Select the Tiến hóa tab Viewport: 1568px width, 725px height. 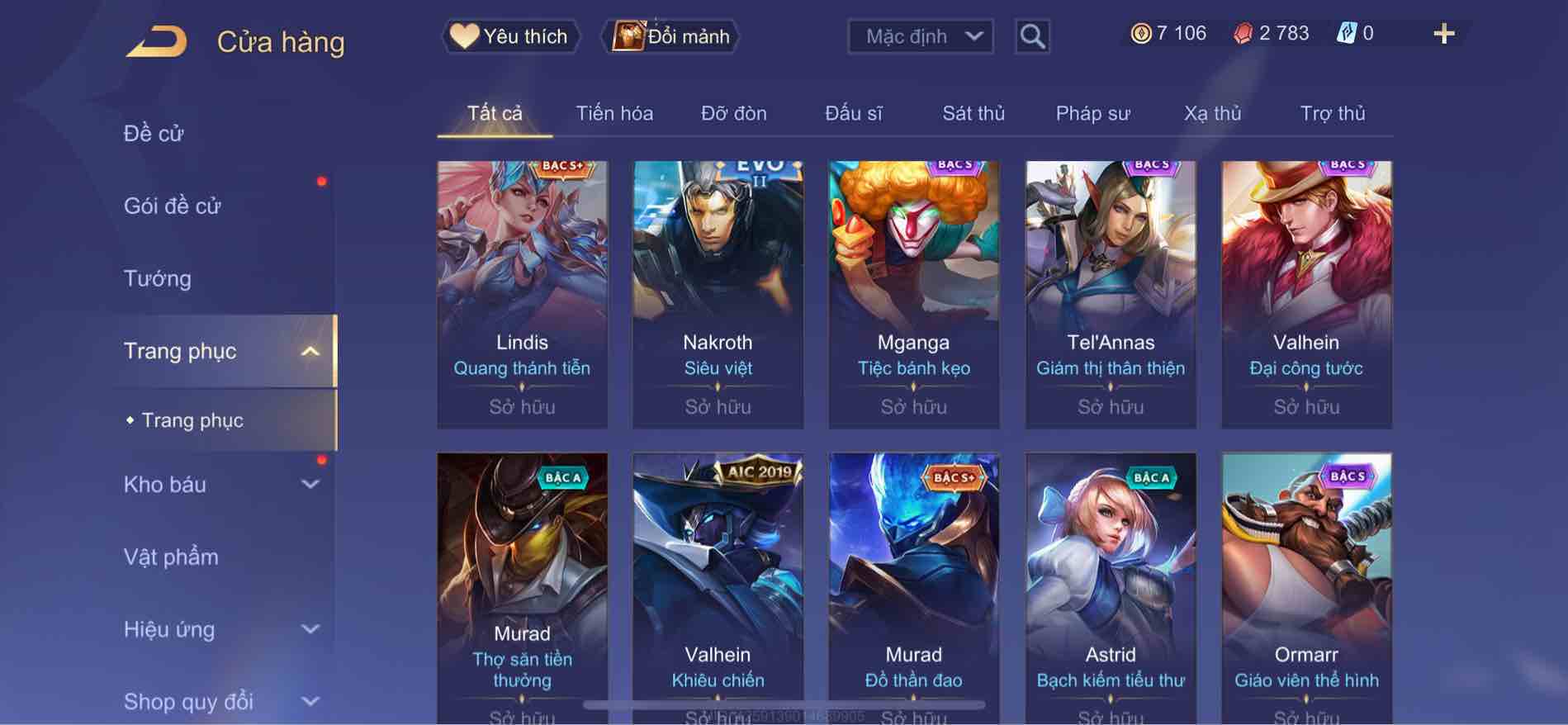point(614,113)
